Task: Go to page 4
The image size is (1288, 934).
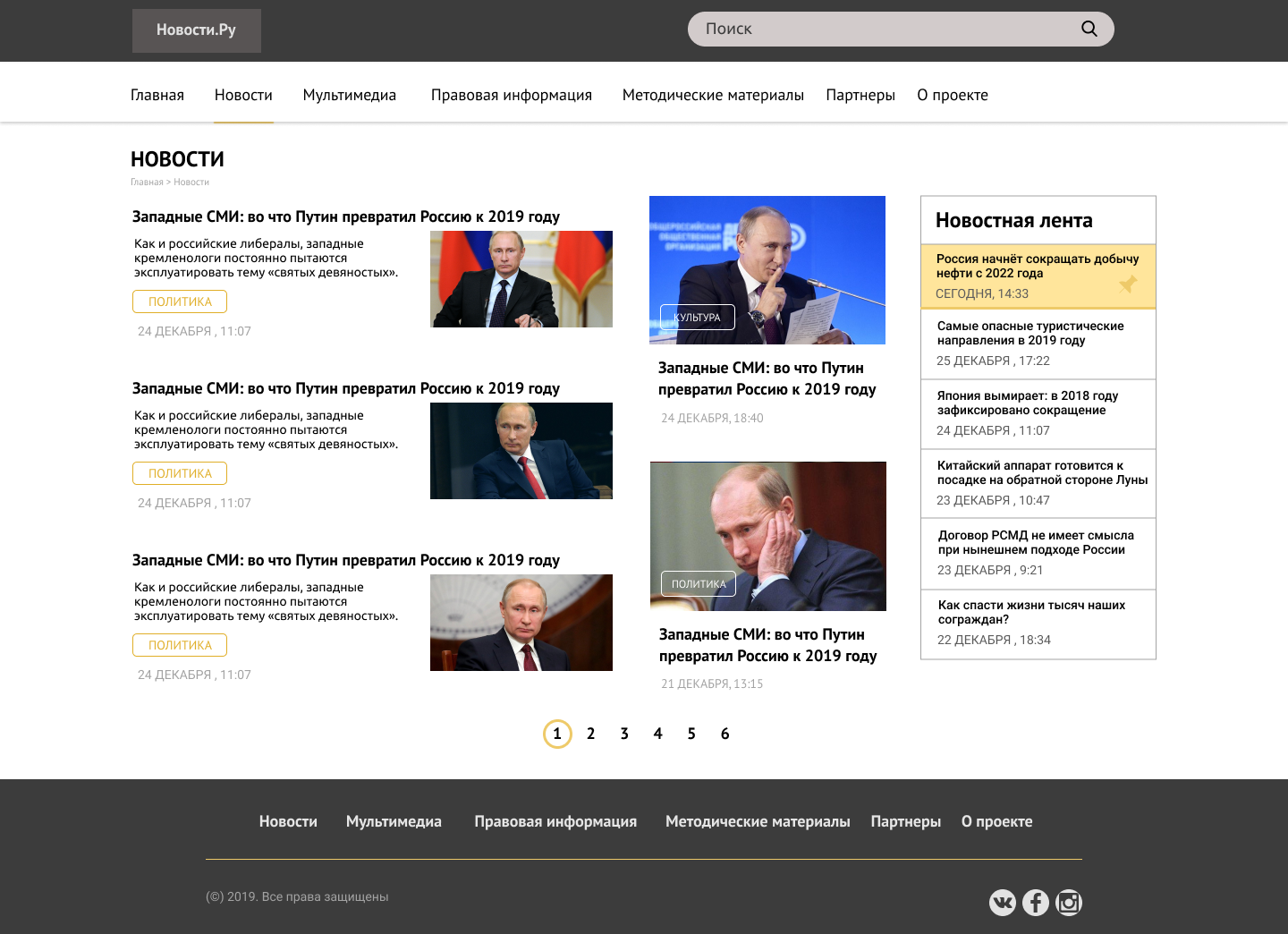Action: click(657, 734)
